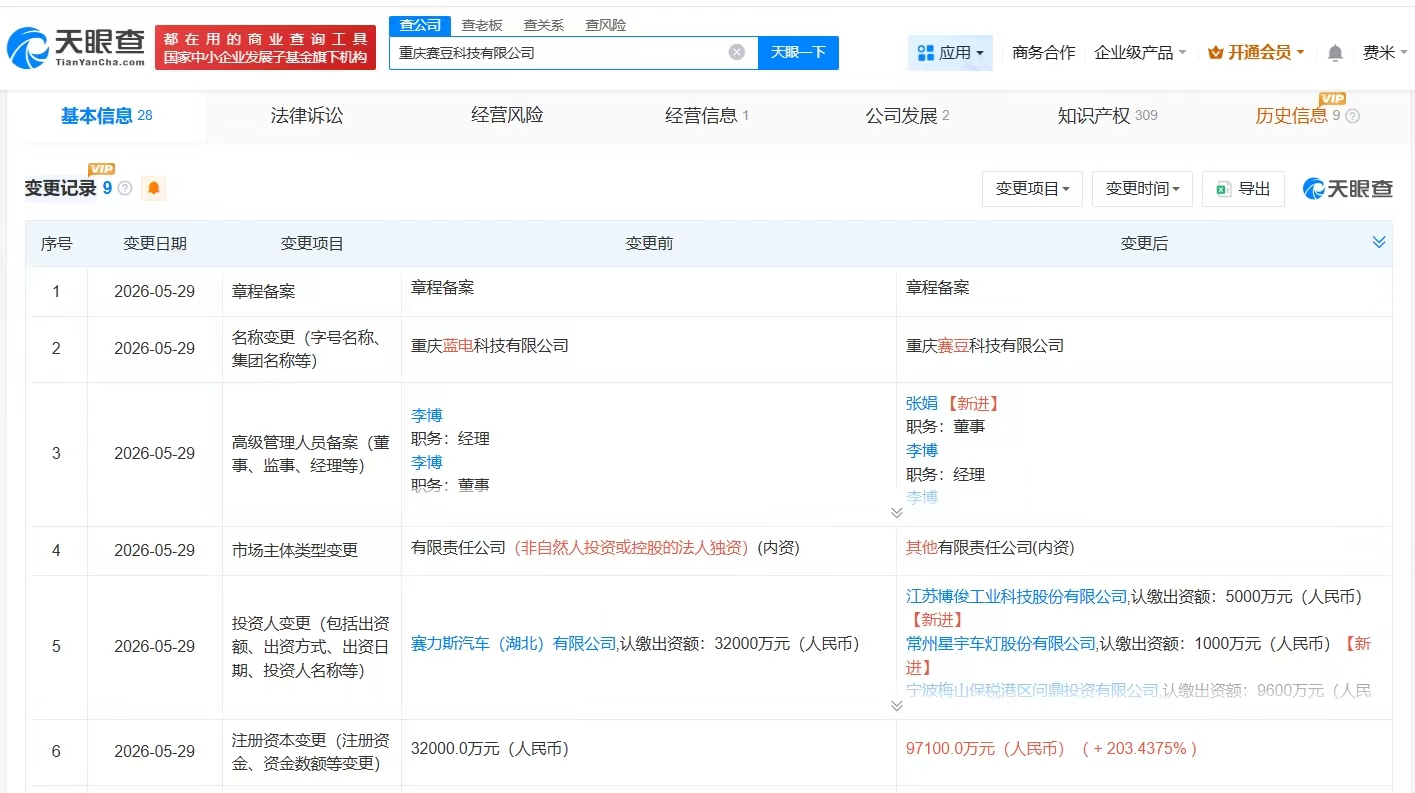Screen dimensions: 1415x793
Task: Open 商务合作 link in header
Action: (x=1043, y=52)
